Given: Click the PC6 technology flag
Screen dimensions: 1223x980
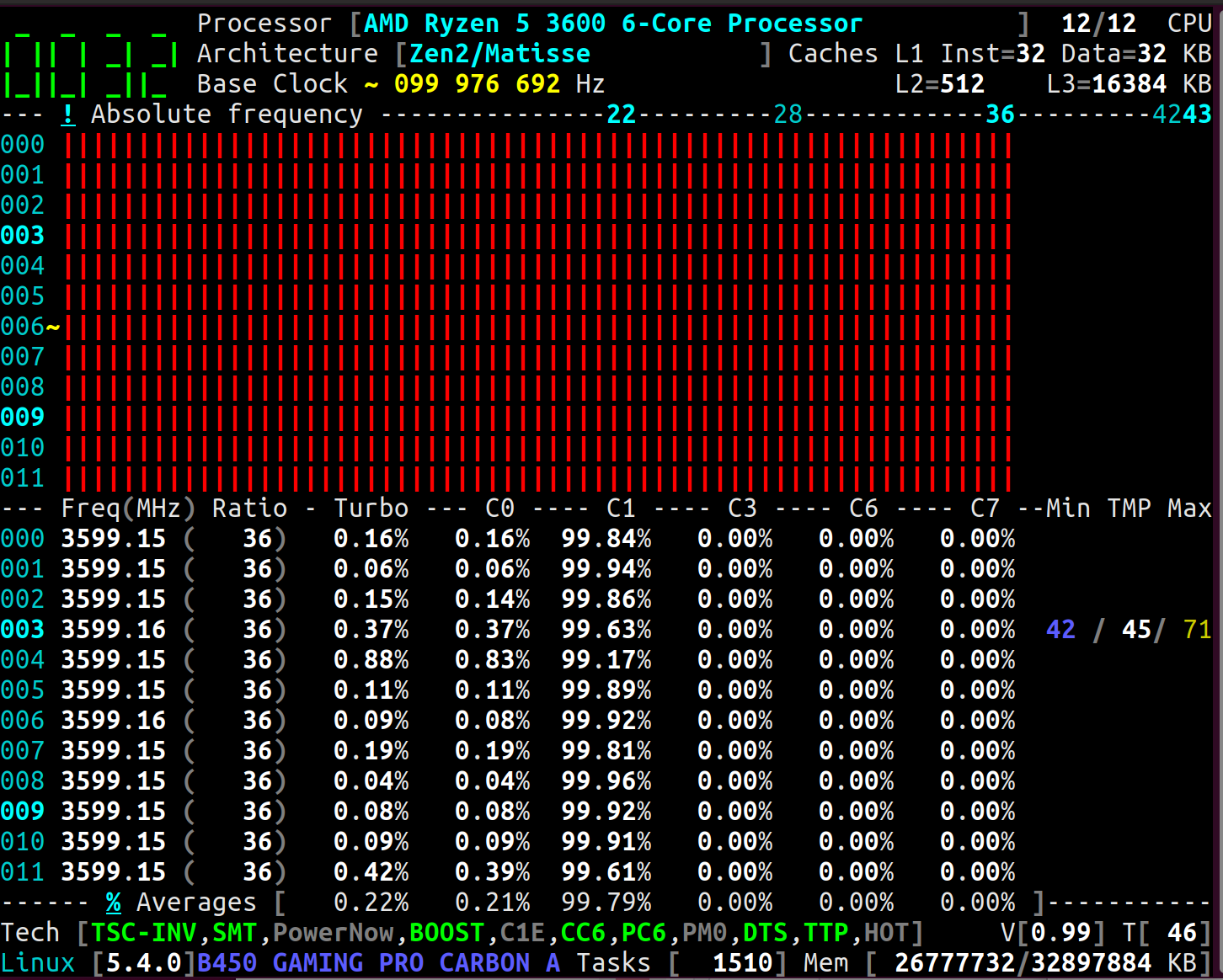Looking at the screenshot, I should pos(644,933).
